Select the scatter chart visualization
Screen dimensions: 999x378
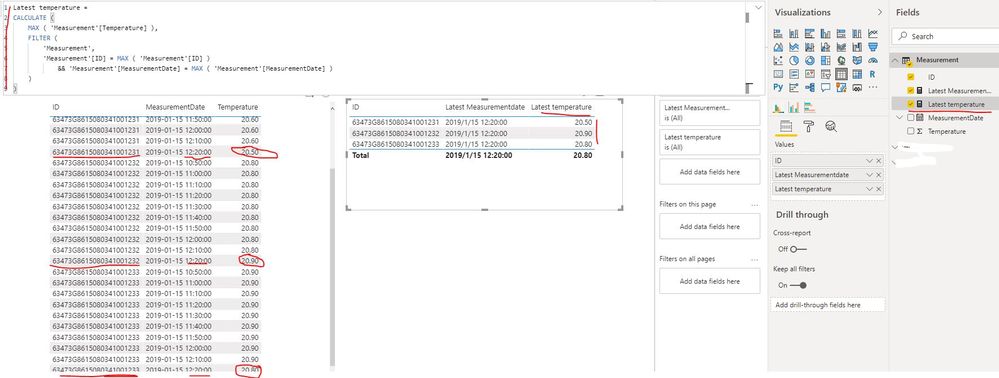pyautogui.click(x=778, y=61)
